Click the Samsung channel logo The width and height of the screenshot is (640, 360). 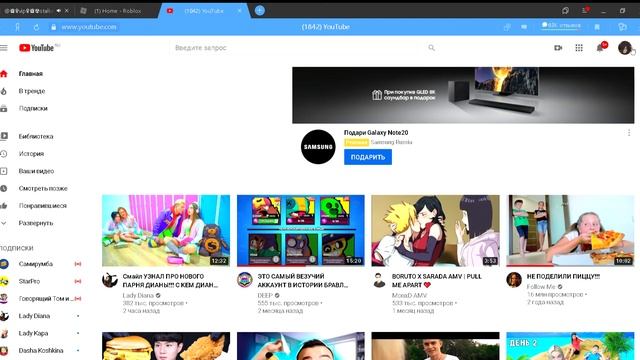click(x=318, y=147)
